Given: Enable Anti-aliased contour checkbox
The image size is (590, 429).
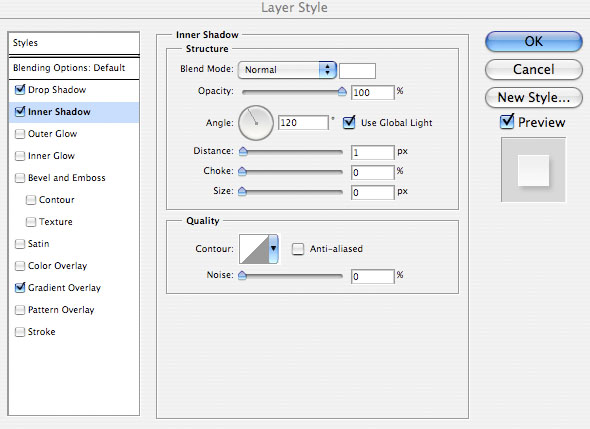Looking at the screenshot, I should tap(298, 249).
